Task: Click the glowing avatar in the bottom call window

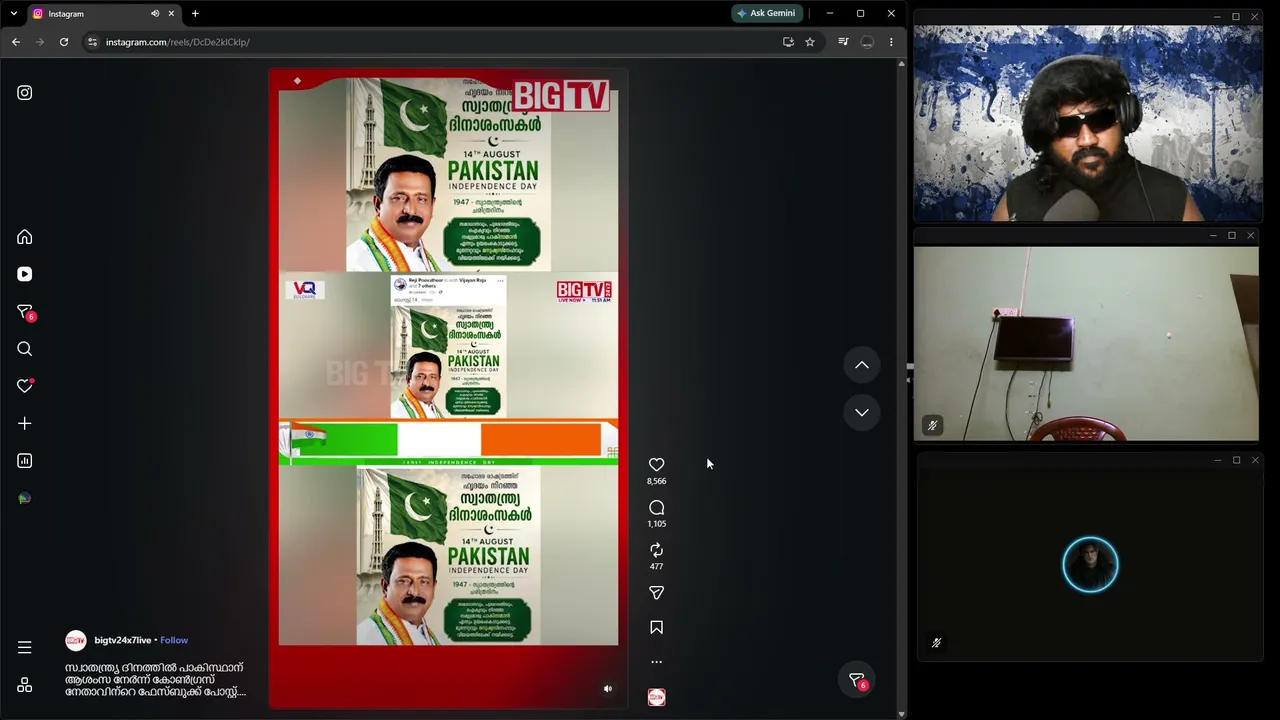Action: tap(1090, 565)
